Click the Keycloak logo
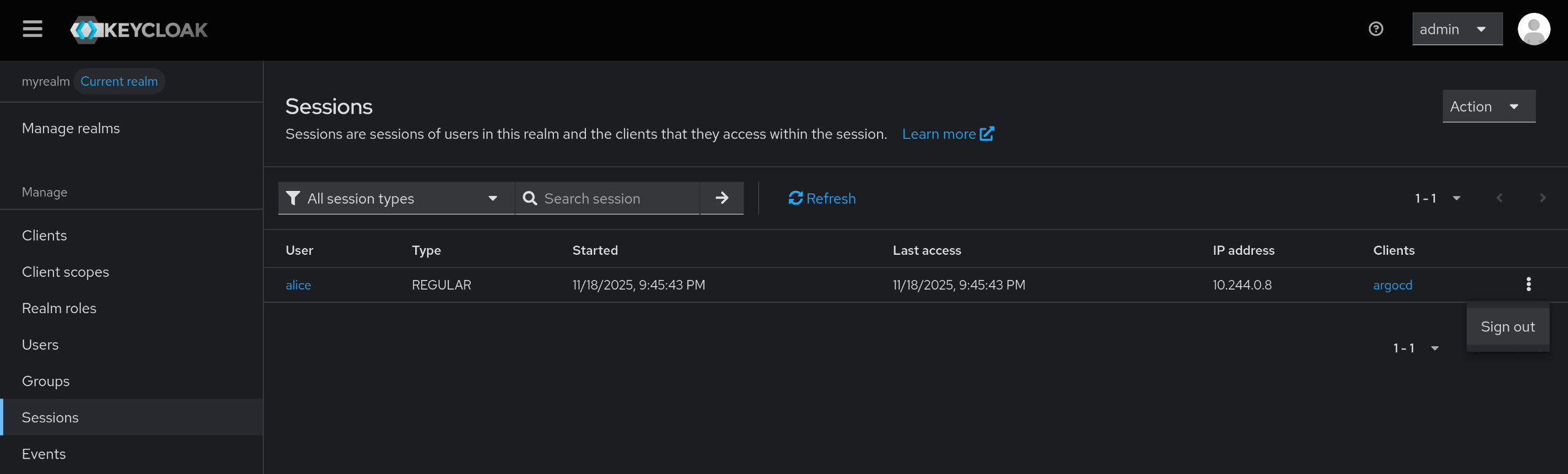Image resolution: width=1568 pixels, height=474 pixels. 139,29
